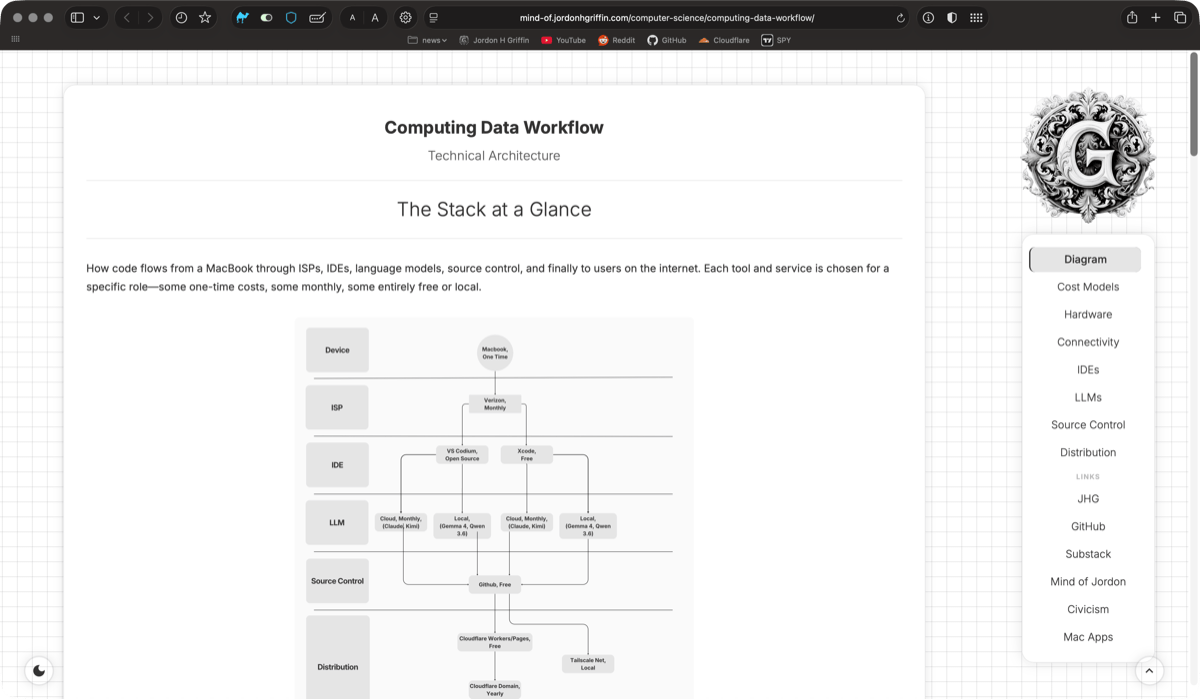The width and height of the screenshot is (1200, 699).
Task: Open the Share button
Action: 1132,17
